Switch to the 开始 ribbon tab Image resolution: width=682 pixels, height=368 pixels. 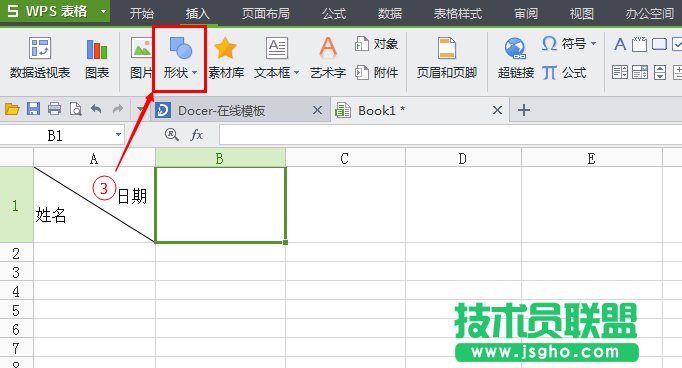pyautogui.click(x=142, y=13)
